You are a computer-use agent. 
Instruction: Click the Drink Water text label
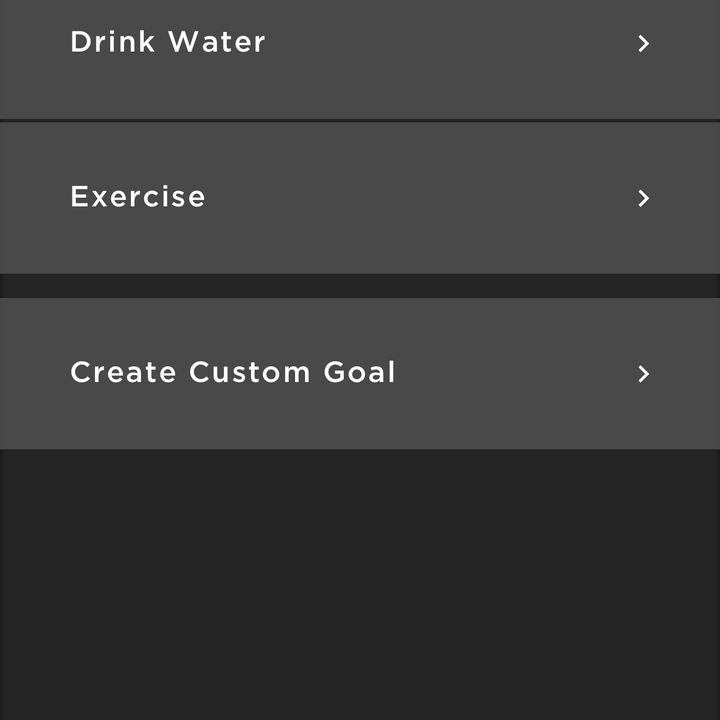click(x=168, y=42)
